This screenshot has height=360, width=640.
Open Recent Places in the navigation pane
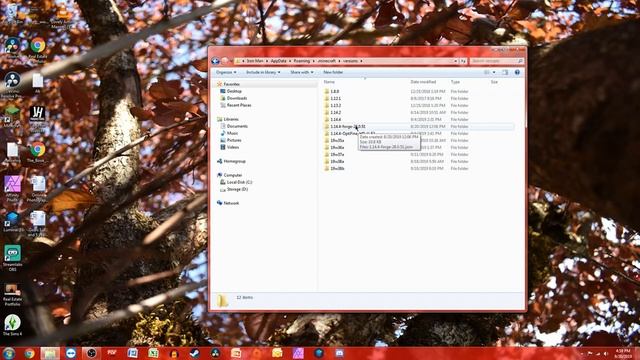(239, 105)
